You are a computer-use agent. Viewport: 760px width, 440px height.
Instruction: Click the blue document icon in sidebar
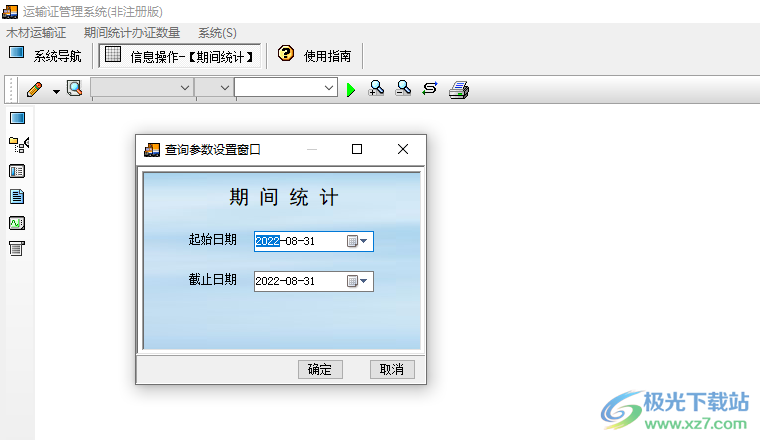[x=17, y=197]
